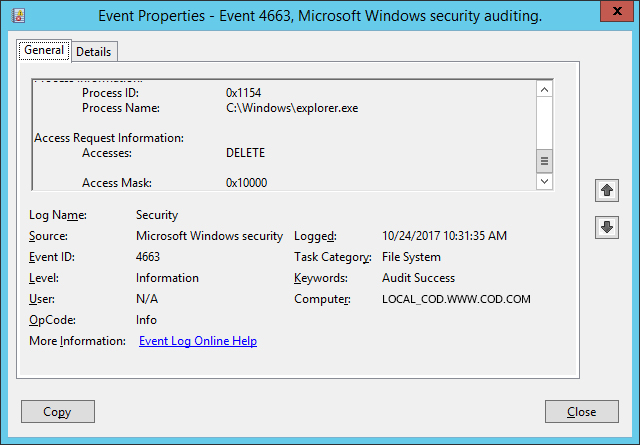Image resolution: width=640 pixels, height=445 pixels.
Task: Click the Event Properties title bar icon
Action: pyautogui.click(x=18, y=16)
